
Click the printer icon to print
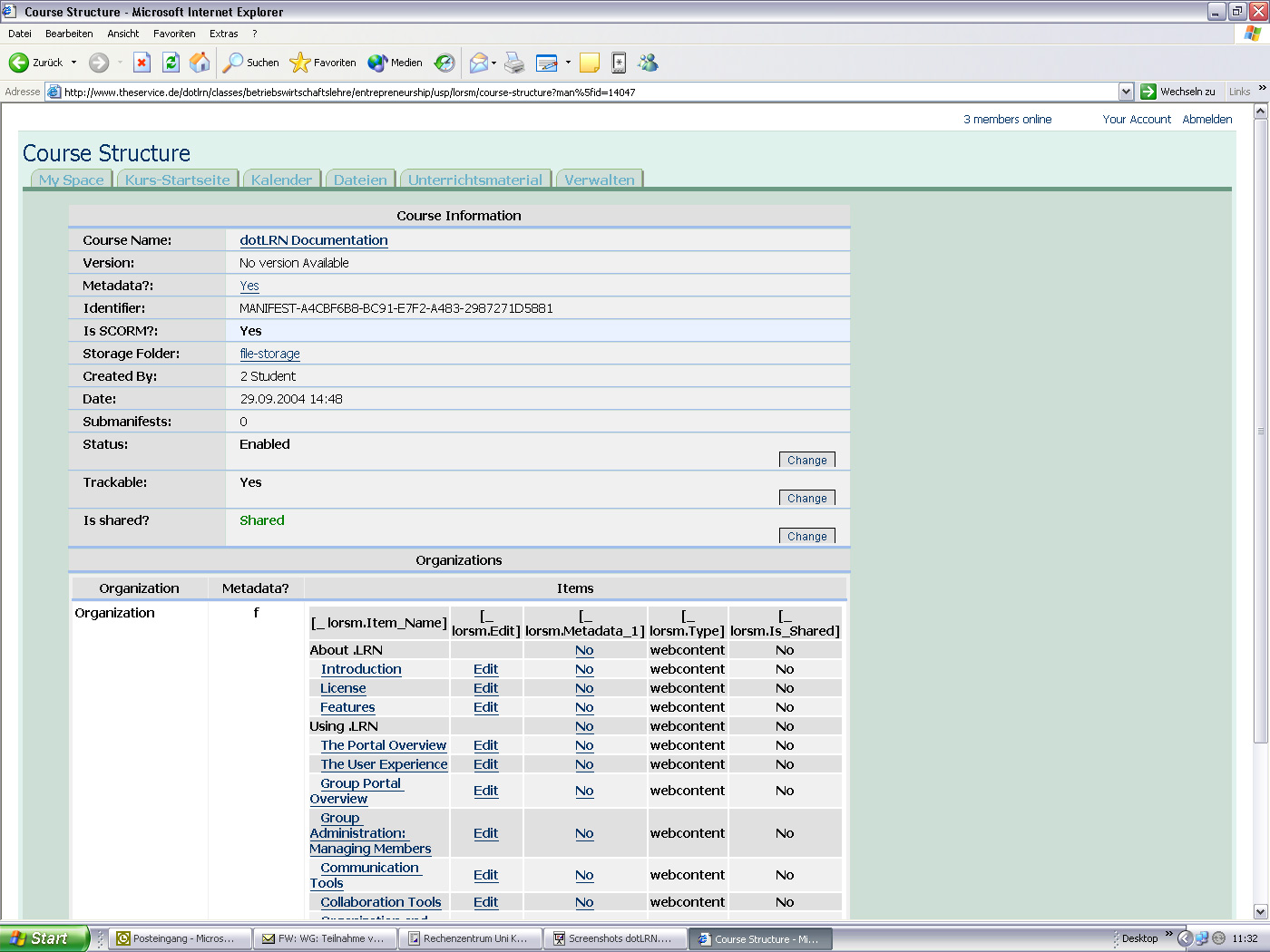click(514, 63)
